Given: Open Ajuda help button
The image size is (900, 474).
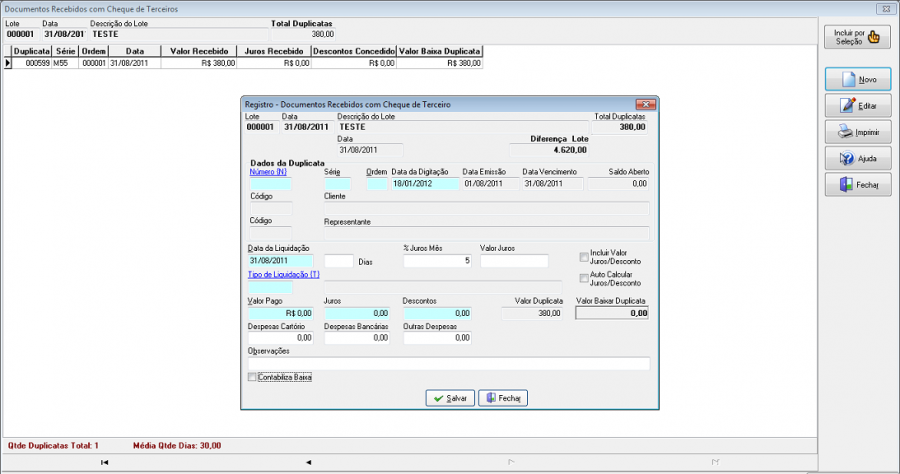Looking at the screenshot, I should [x=858, y=158].
